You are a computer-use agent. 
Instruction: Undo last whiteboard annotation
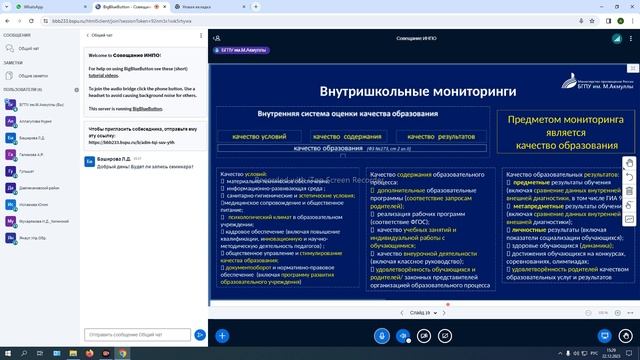629,177
